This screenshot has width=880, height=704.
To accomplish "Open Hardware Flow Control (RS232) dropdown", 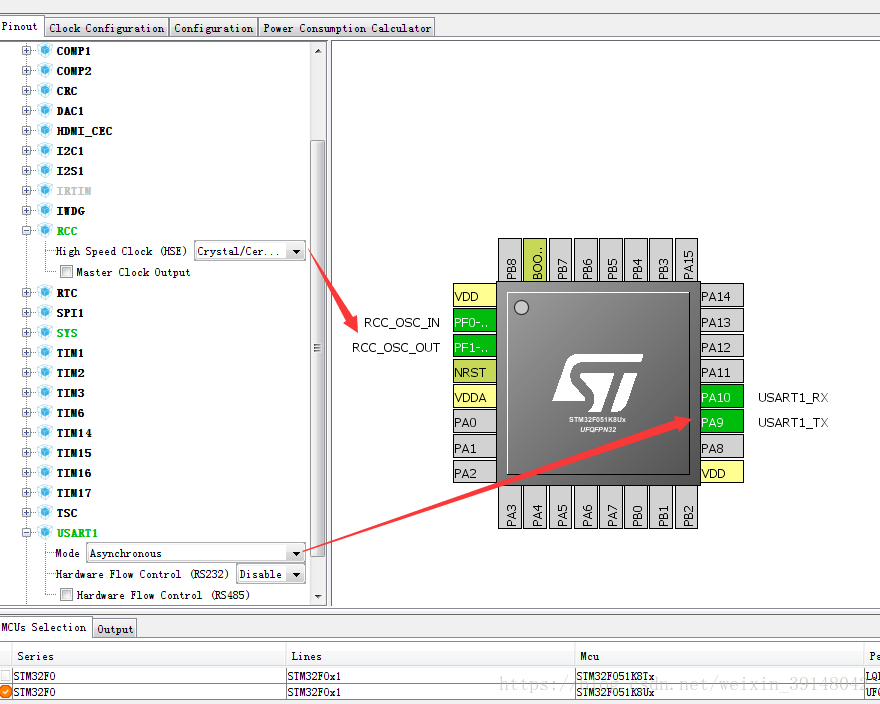I will [271, 574].
